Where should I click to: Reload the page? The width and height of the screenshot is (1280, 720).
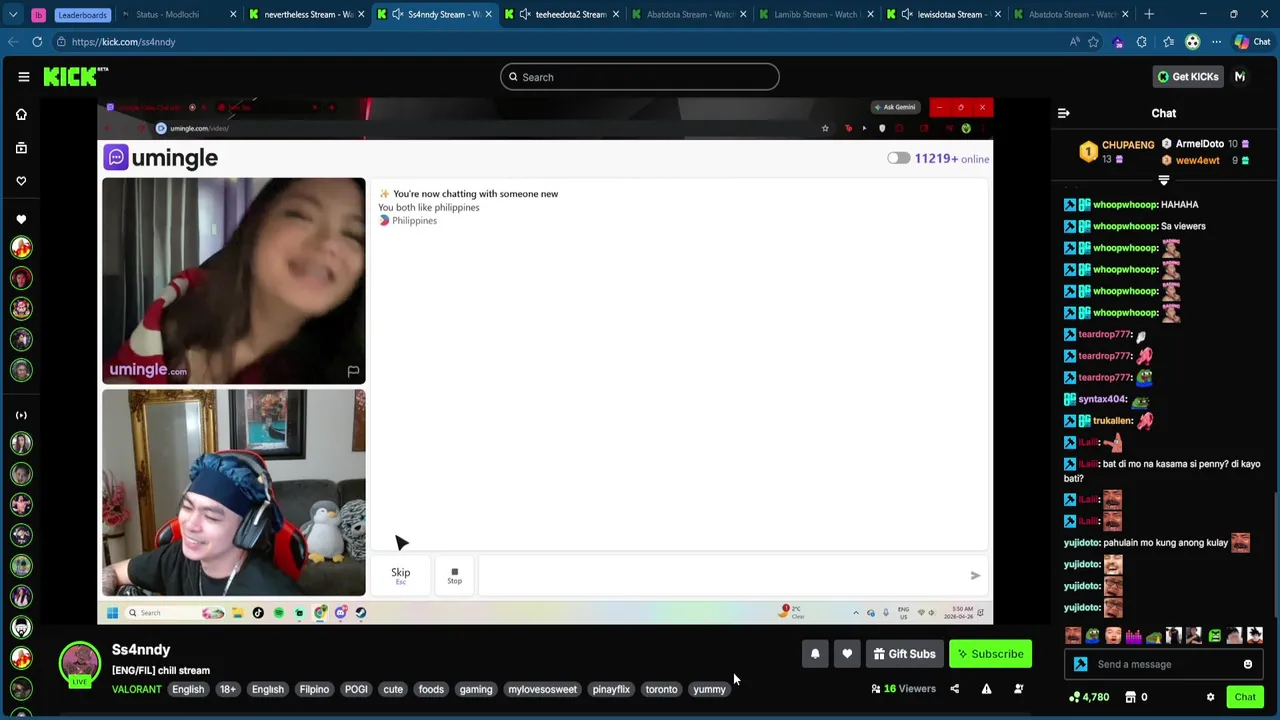[37, 42]
